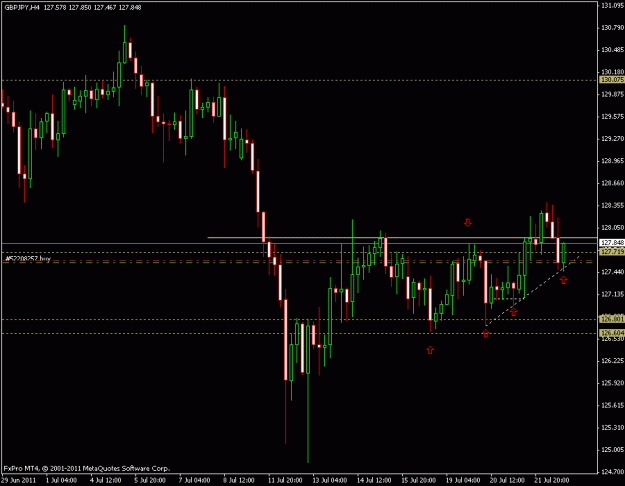Click the 130.075 price level tag
This screenshot has height=486, width=625.
click(612, 80)
